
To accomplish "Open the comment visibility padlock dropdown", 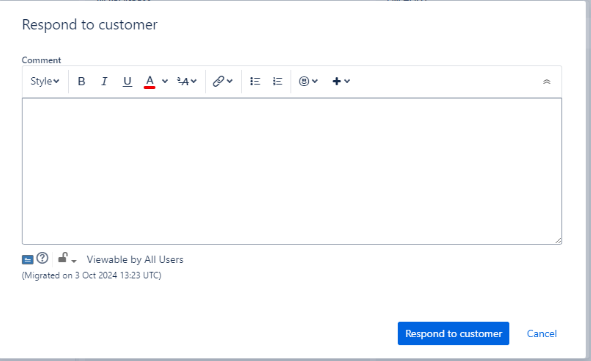I will (x=67, y=259).
